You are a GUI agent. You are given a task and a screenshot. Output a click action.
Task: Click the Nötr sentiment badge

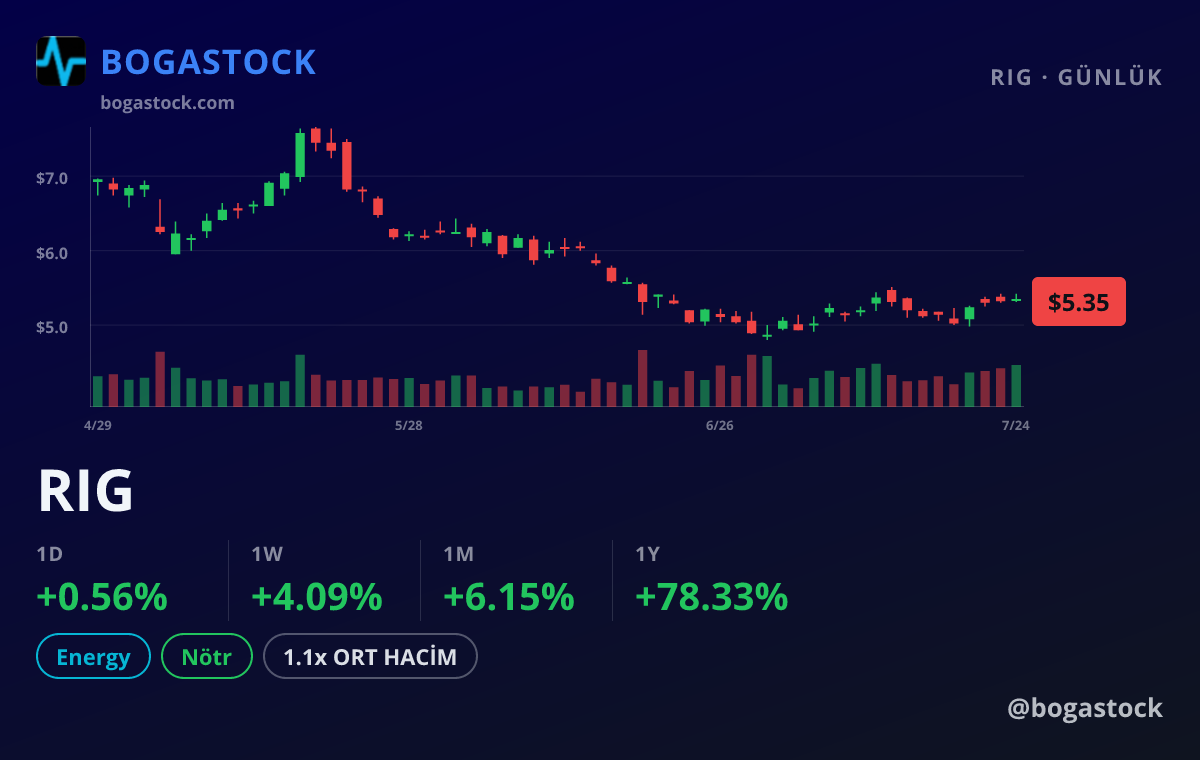207,657
